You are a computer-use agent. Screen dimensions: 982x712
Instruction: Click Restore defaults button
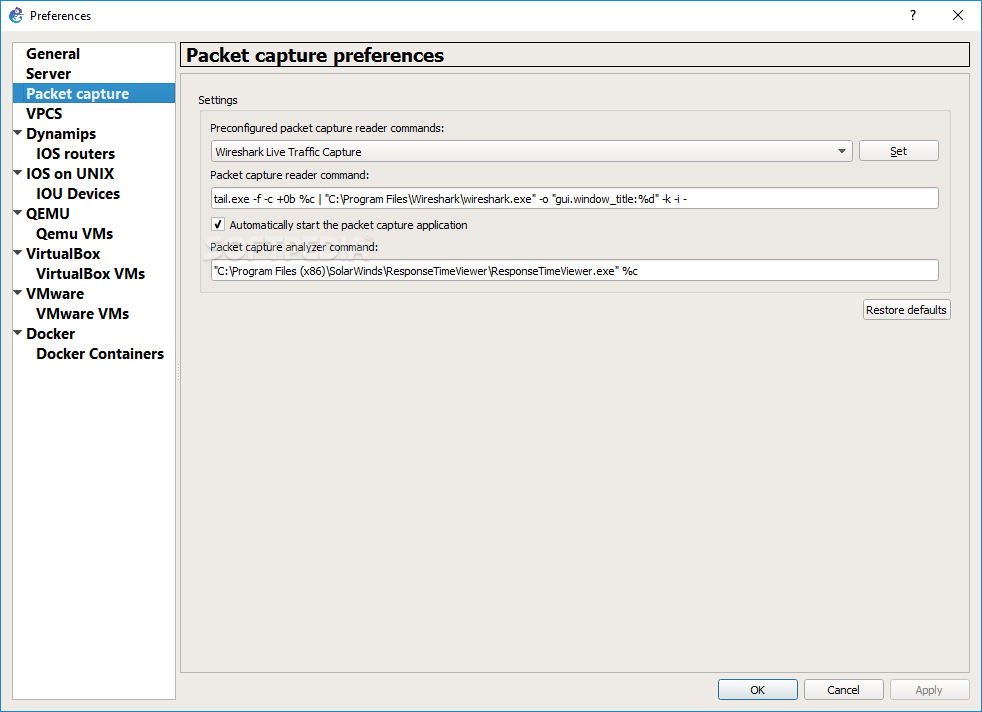[906, 310]
